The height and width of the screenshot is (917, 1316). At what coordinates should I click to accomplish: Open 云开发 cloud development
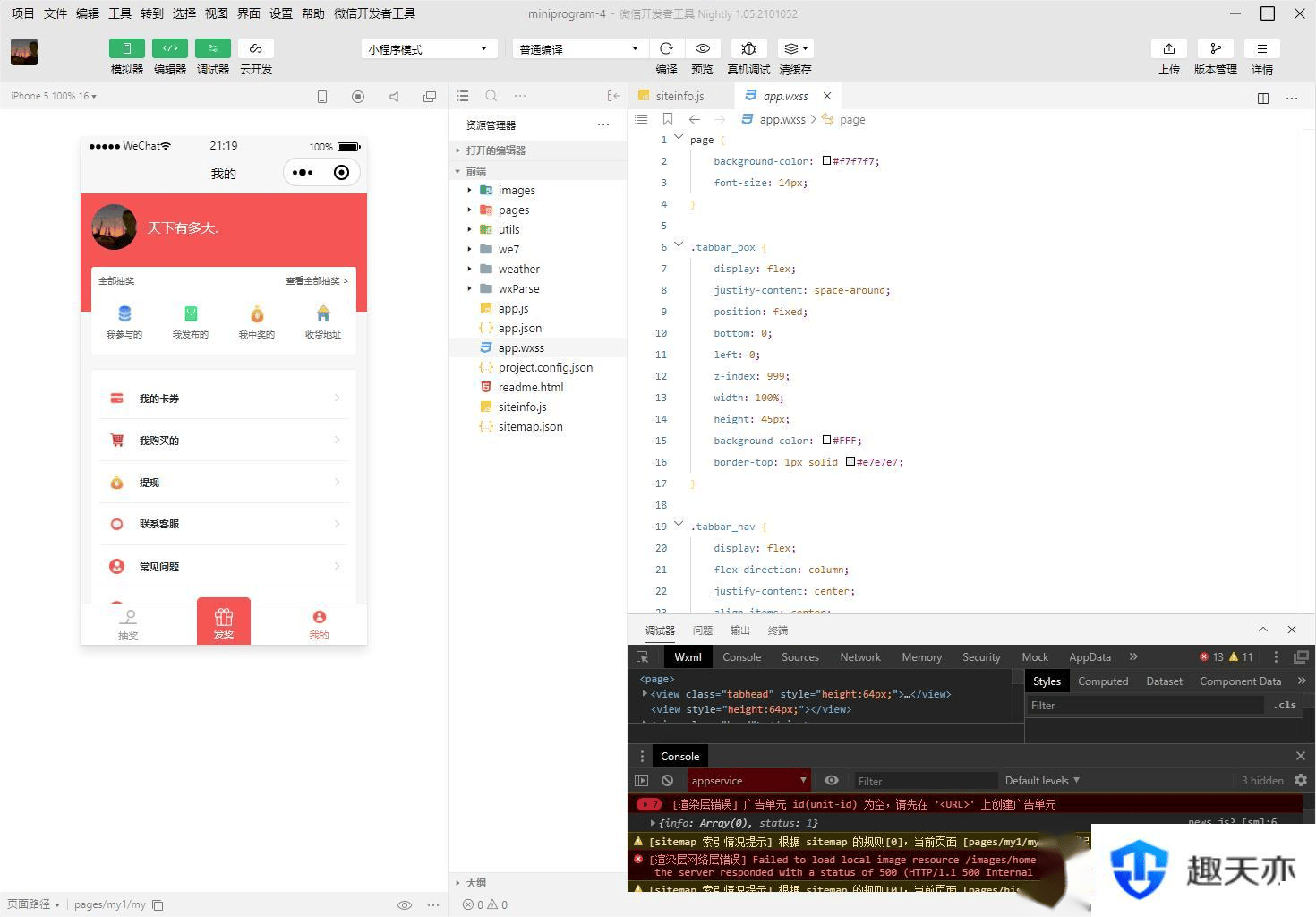256,48
